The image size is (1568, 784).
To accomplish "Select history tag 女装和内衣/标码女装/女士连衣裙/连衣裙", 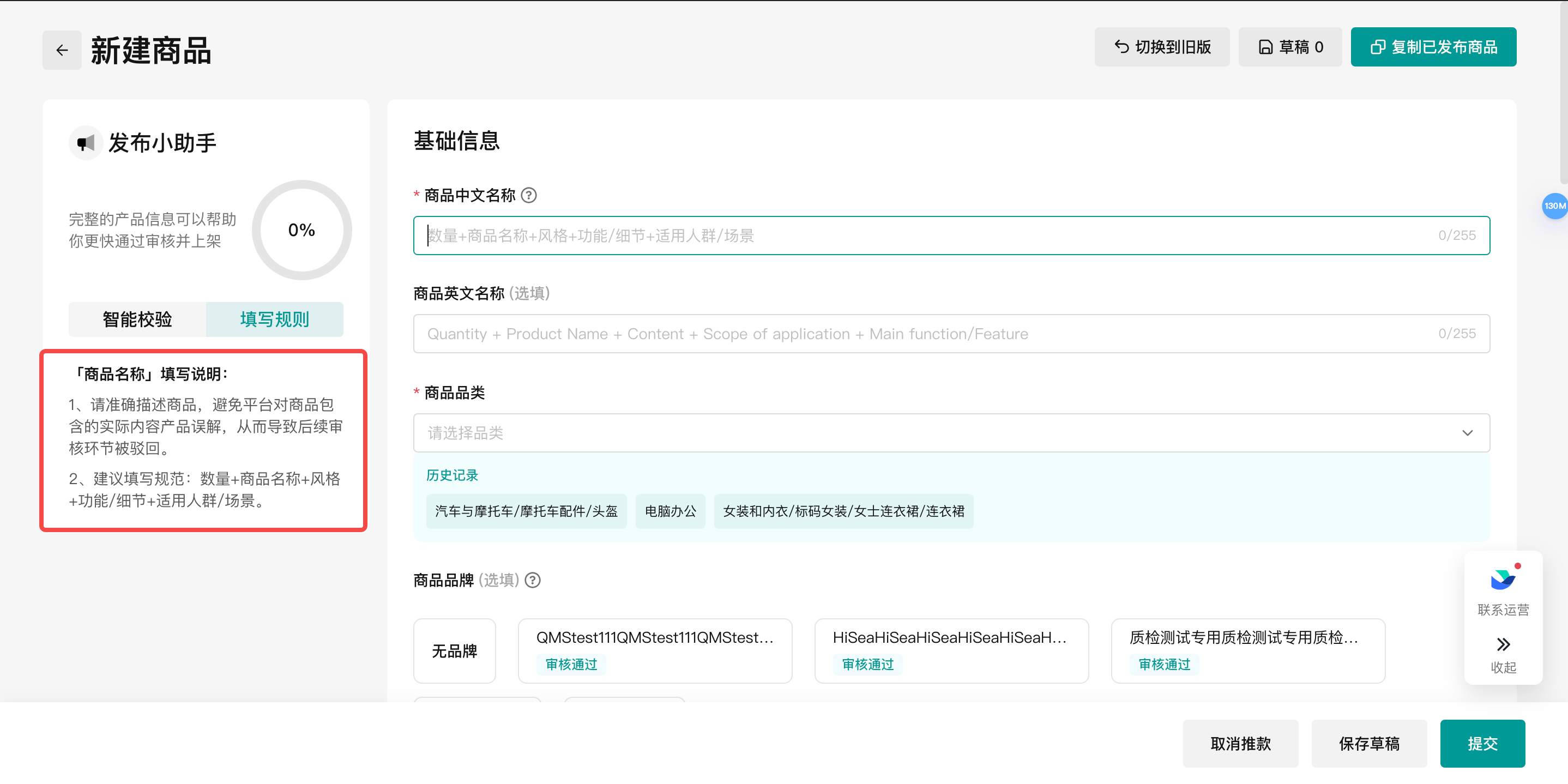I will (843, 511).
